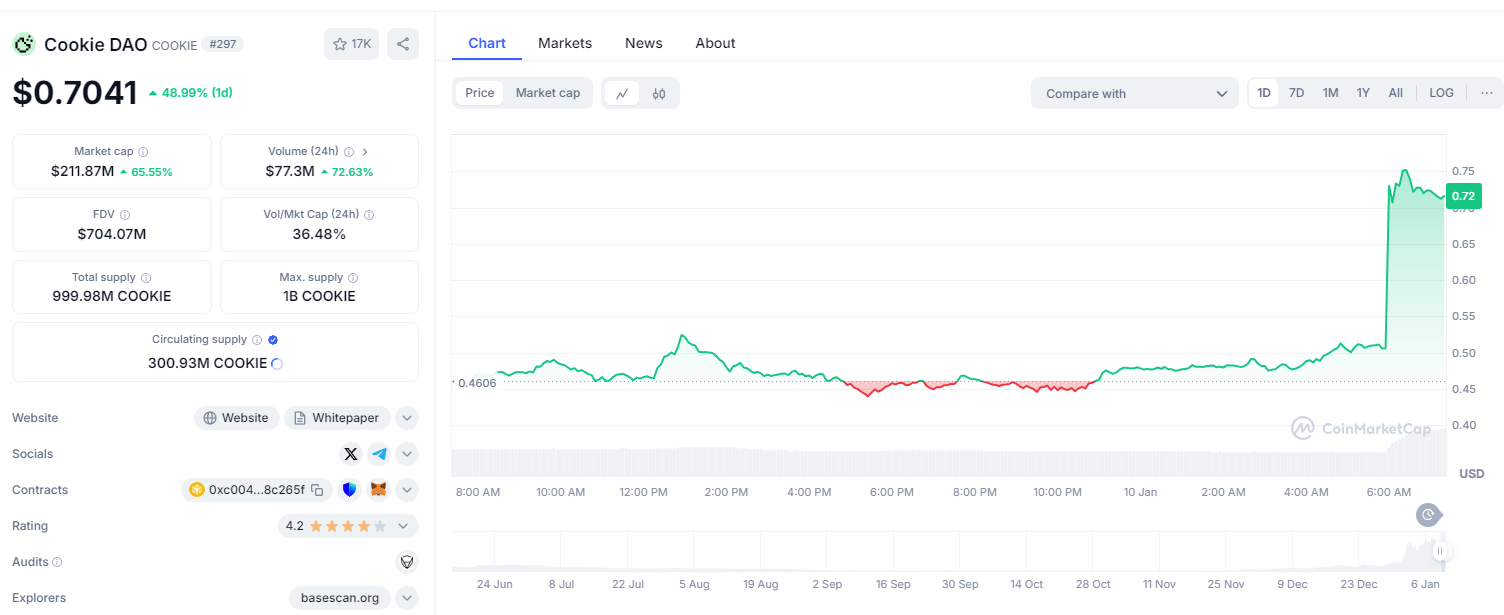Click the $211.87M market cap value
The image size is (1504, 615).
[83, 171]
